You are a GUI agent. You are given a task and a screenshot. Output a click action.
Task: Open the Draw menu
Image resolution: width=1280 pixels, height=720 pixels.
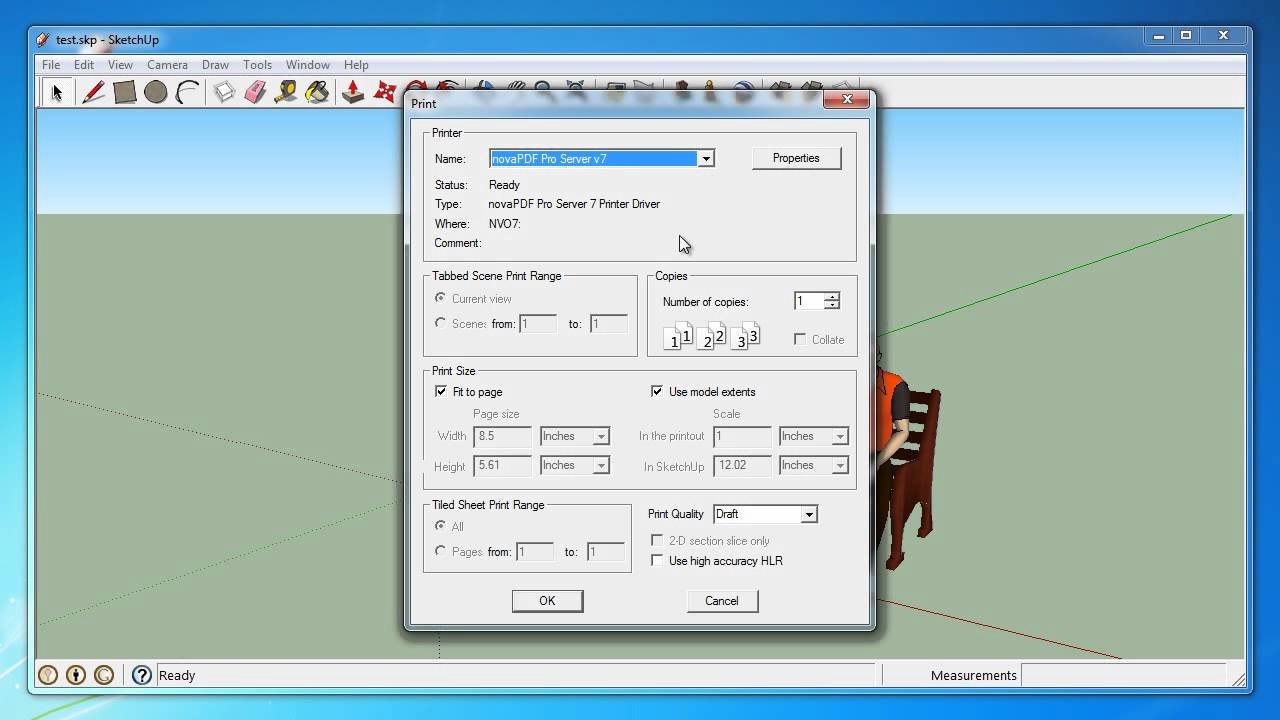click(x=215, y=64)
